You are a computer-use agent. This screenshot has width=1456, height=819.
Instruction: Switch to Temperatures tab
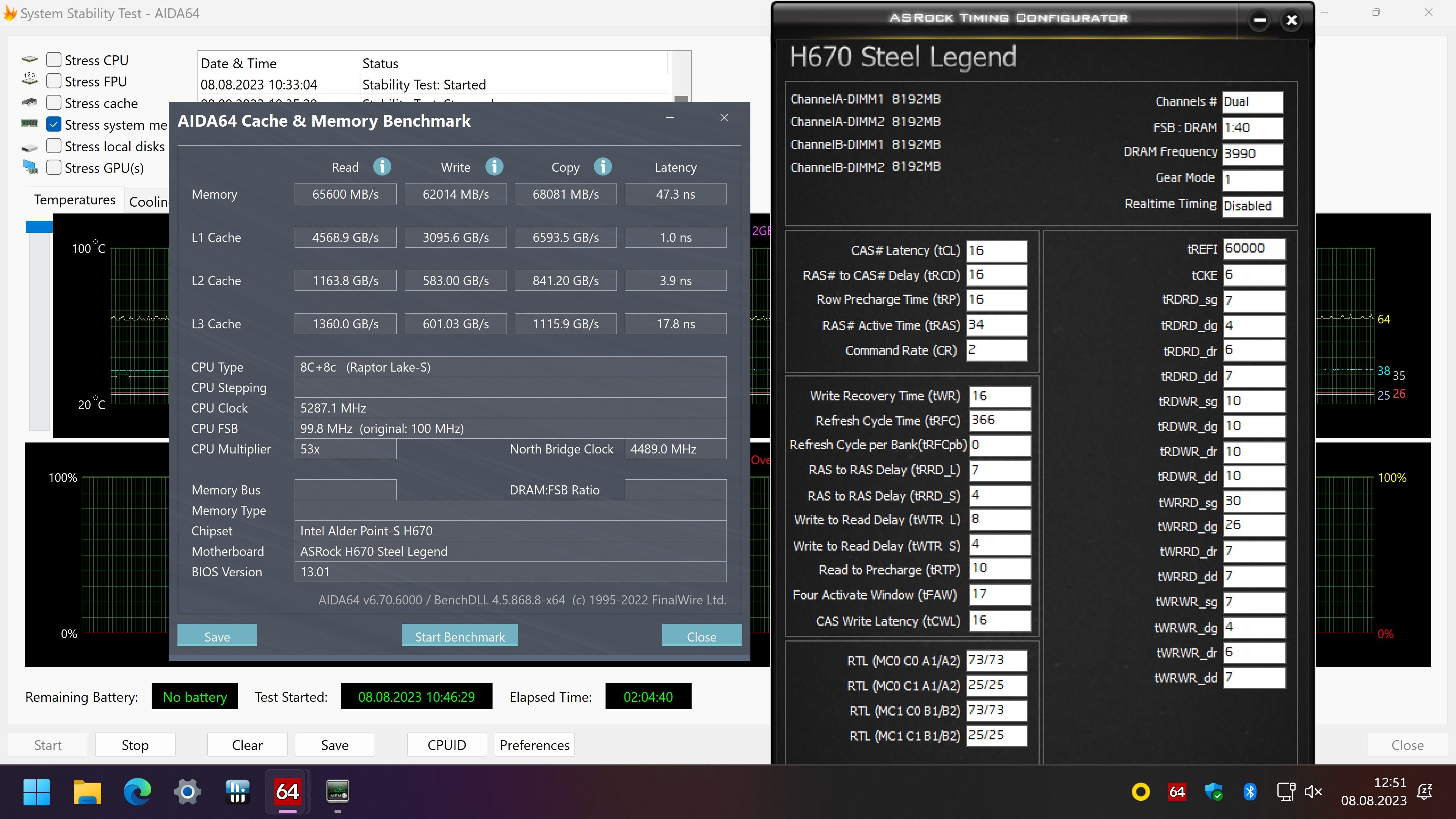click(75, 200)
